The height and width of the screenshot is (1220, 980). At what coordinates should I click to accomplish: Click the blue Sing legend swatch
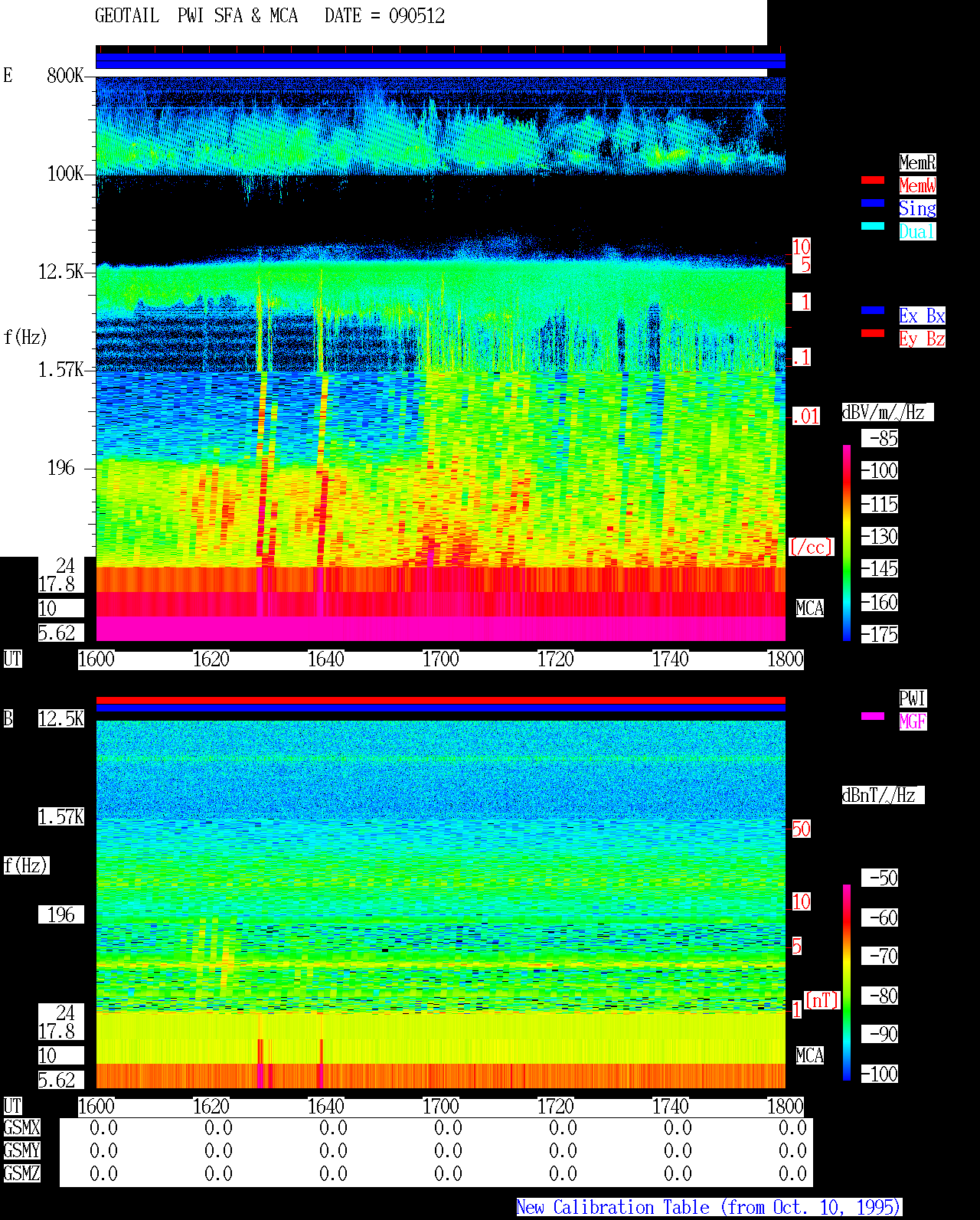click(873, 203)
